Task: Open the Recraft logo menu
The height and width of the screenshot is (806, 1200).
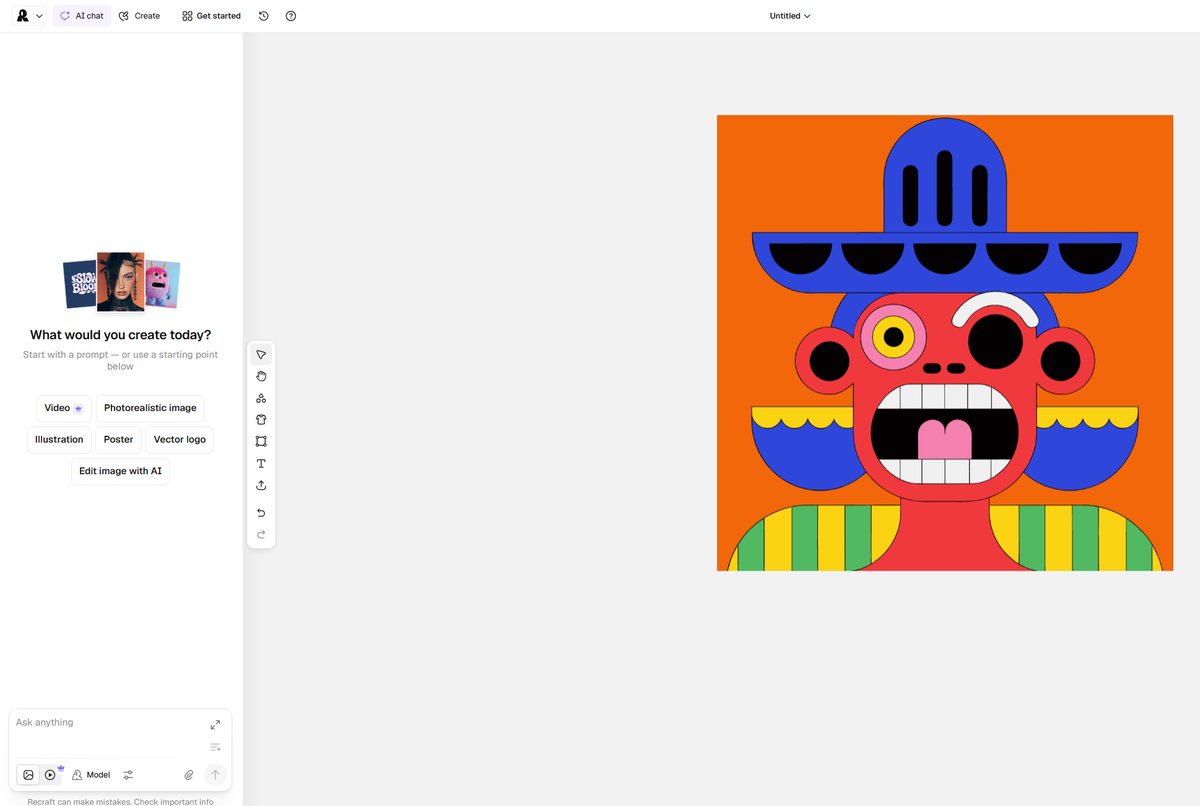Action: (x=29, y=16)
